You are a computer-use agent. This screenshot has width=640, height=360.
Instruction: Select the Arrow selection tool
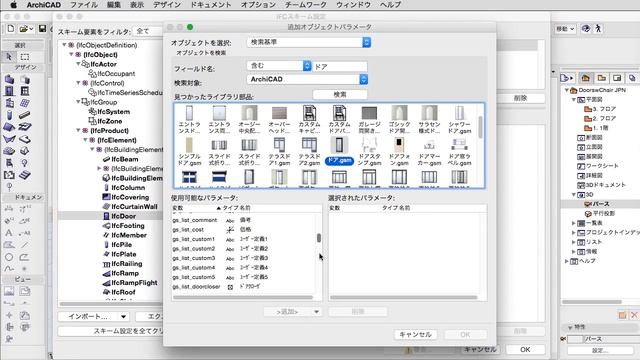[x=9, y=56]
